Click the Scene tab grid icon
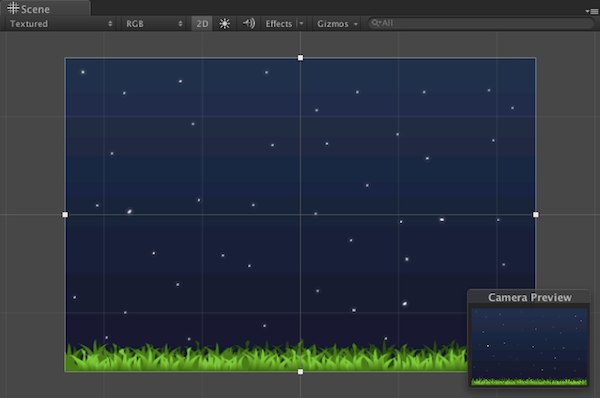 (x=13, y=8)
